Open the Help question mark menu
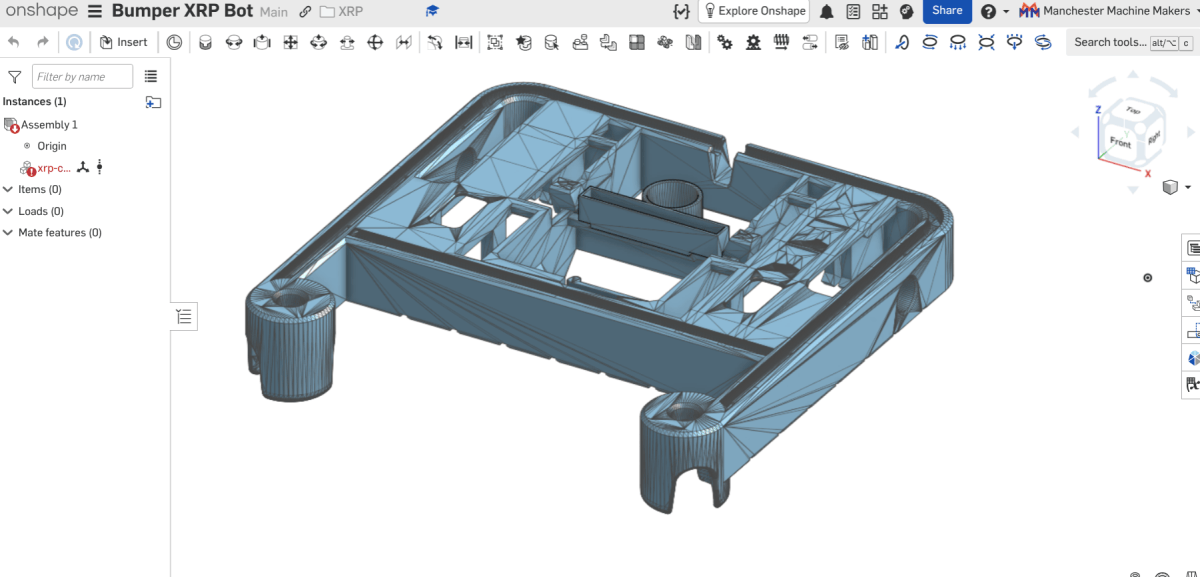This screenshot has width=1200, height=577. pos(993,11)
